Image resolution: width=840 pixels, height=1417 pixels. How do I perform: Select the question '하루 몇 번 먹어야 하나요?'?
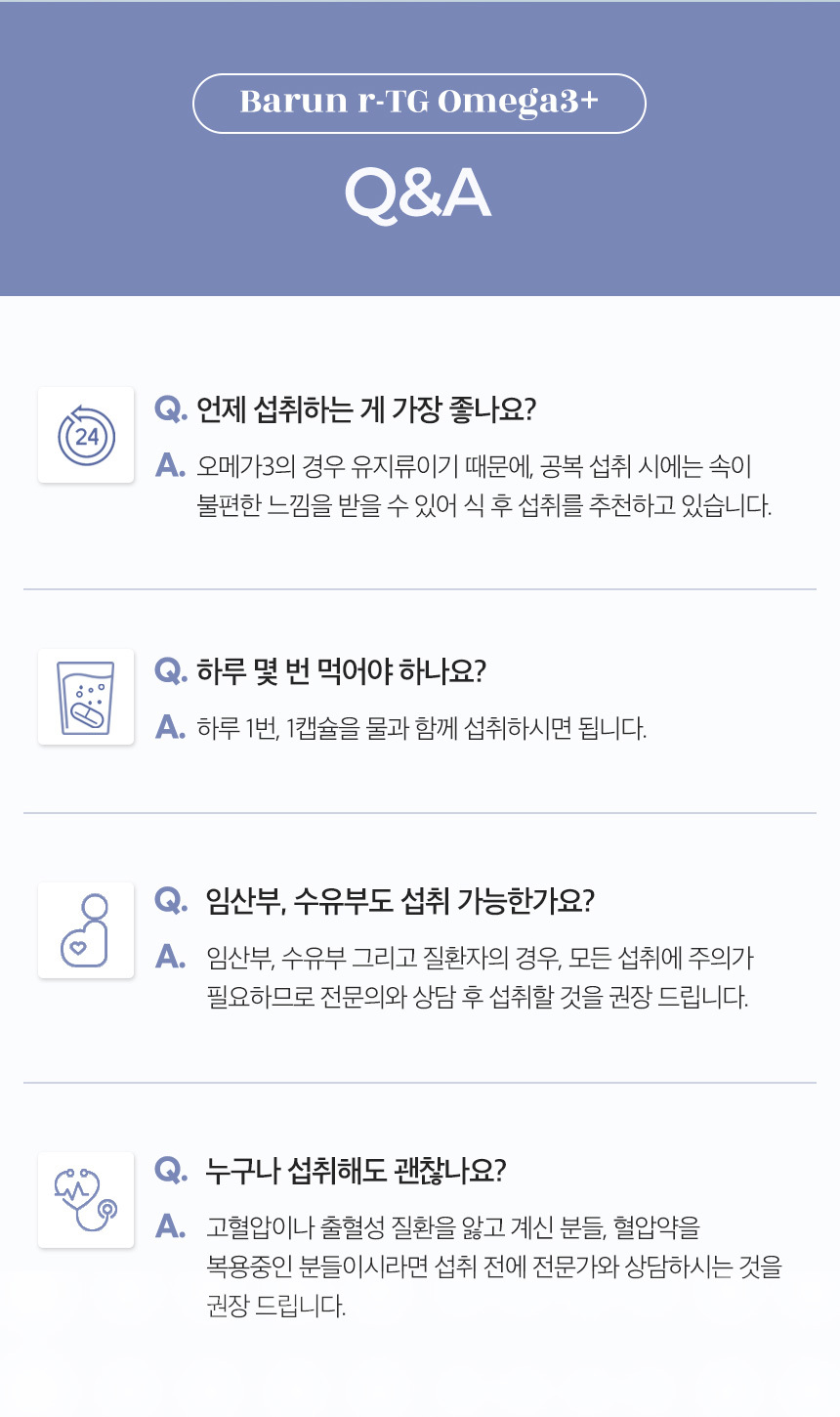[x=341, y=671]
